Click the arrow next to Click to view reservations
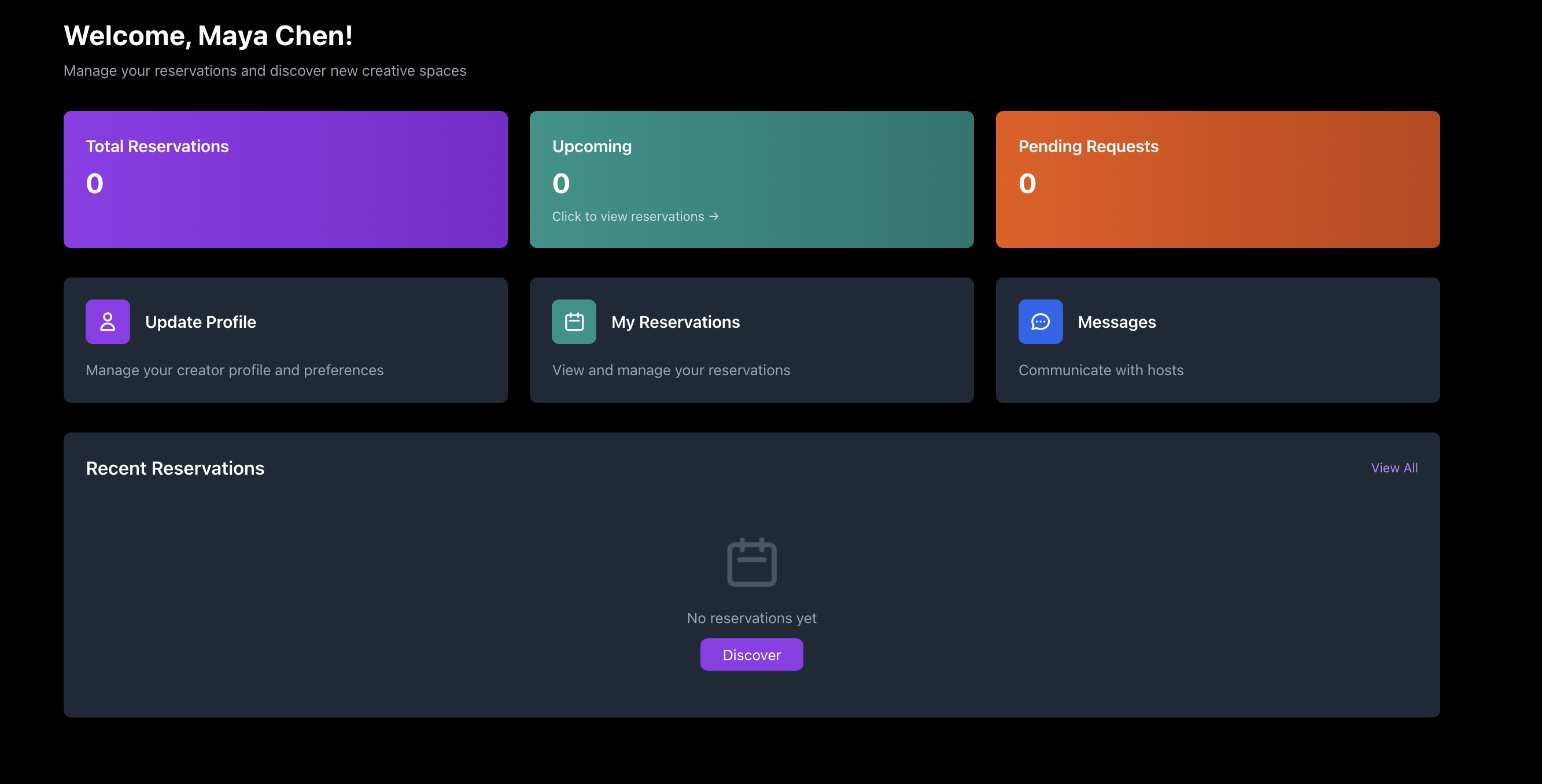Screen dimensions: 1542x784 pos(714,217)
